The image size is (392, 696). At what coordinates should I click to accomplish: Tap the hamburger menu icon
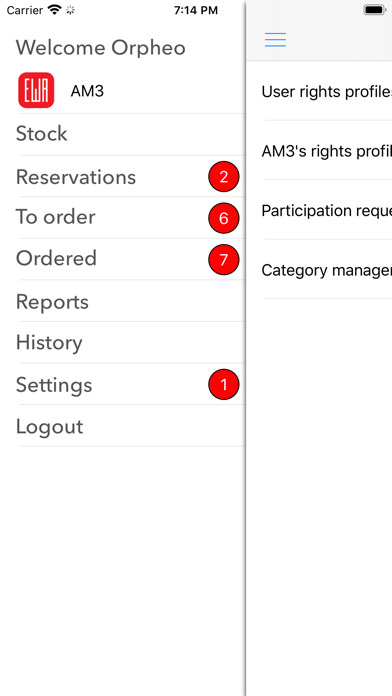coord(275,40)
